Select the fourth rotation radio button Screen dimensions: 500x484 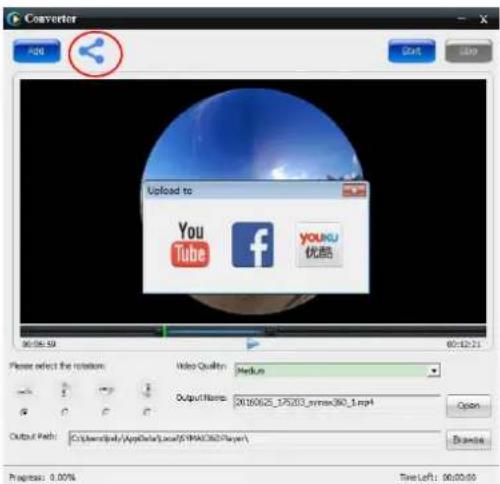pyautogui.click(x=147, y=413)
